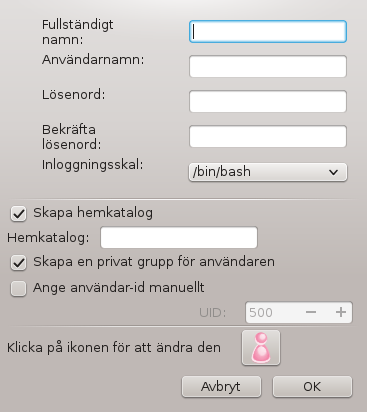Click the chevron arrow of /bin/bash combo
Image resolution: width=367 pixels, height=412 pixels.
(x=333, y=172)
